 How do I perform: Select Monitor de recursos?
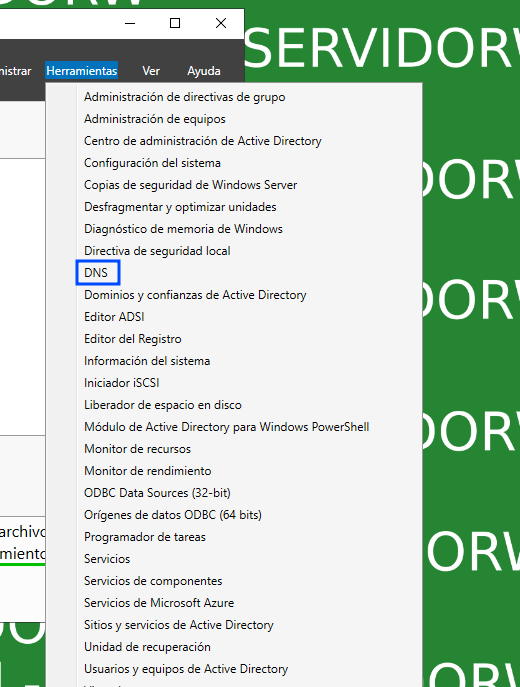coord(137,449)
